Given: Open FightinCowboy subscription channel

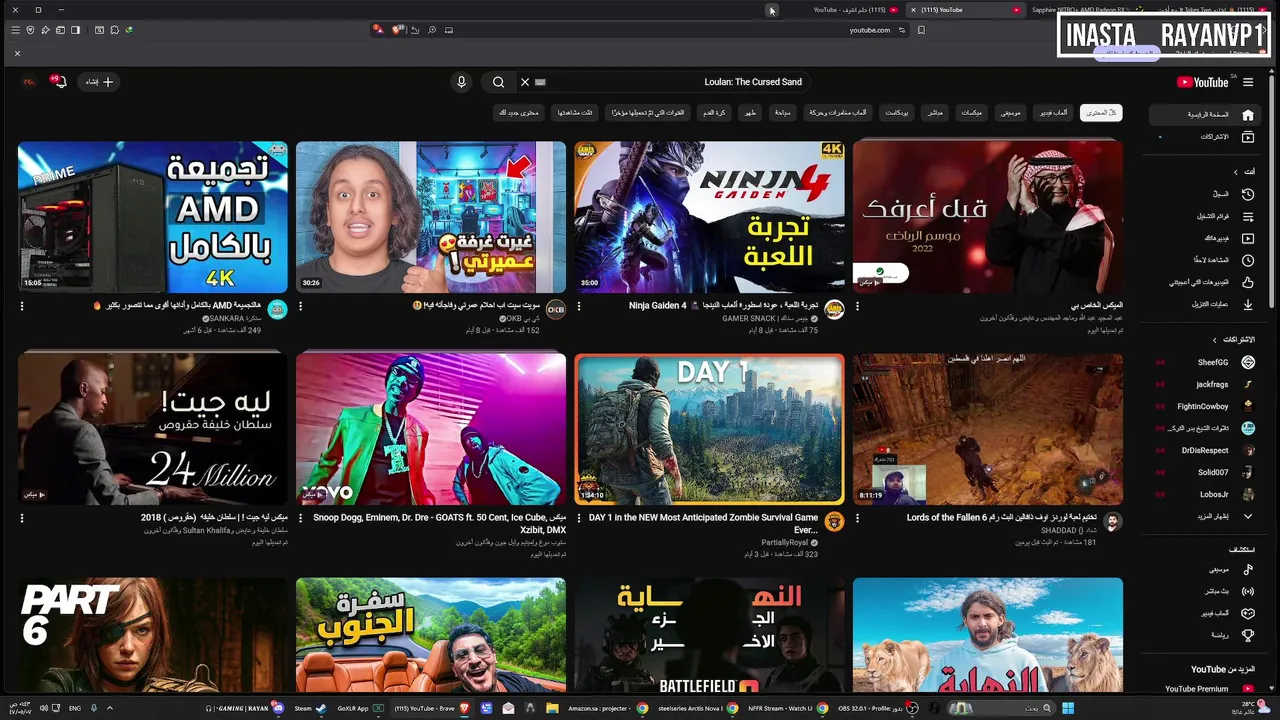Looking at the screenshot, I should (1205, 406).
